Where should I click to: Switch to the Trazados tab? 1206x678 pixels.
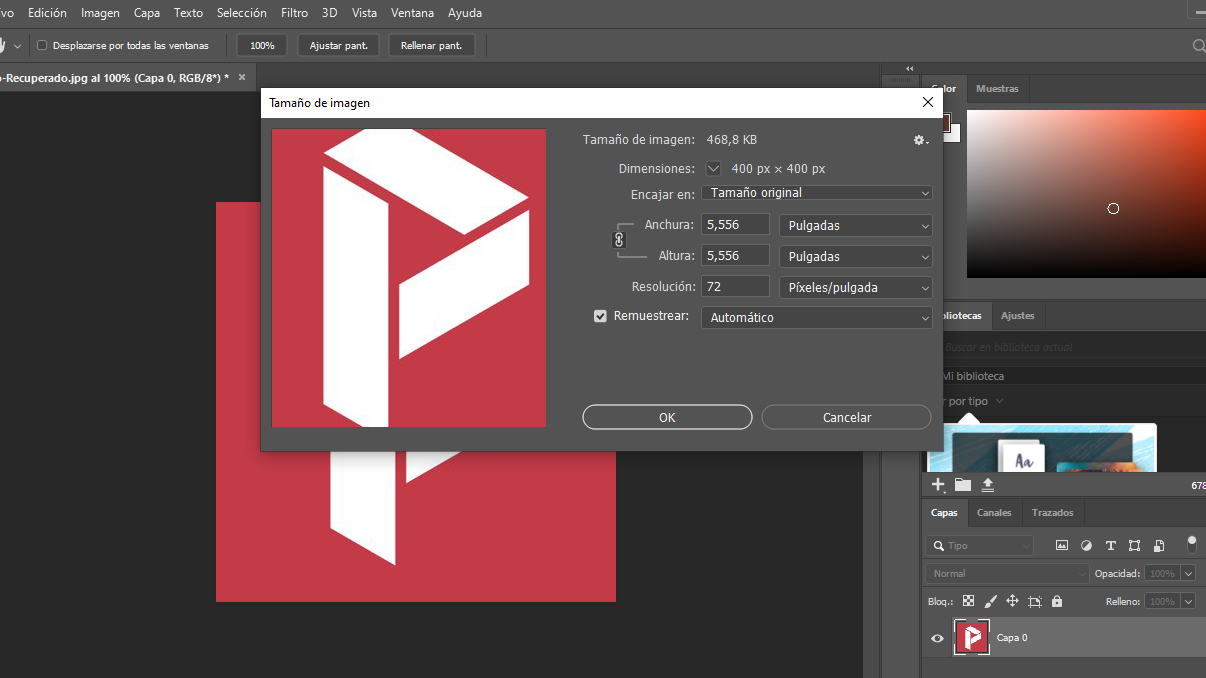[1053, 513]
